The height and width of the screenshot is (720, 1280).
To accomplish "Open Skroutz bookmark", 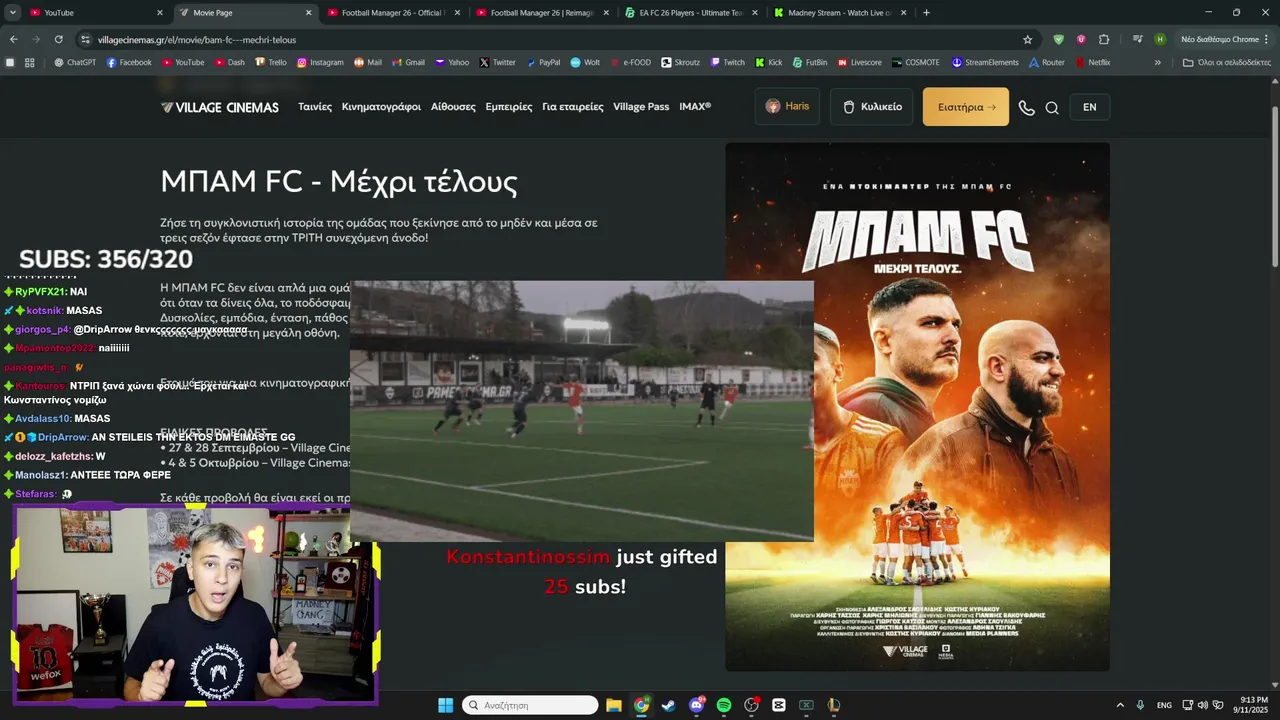I will [x=680, y=62].
